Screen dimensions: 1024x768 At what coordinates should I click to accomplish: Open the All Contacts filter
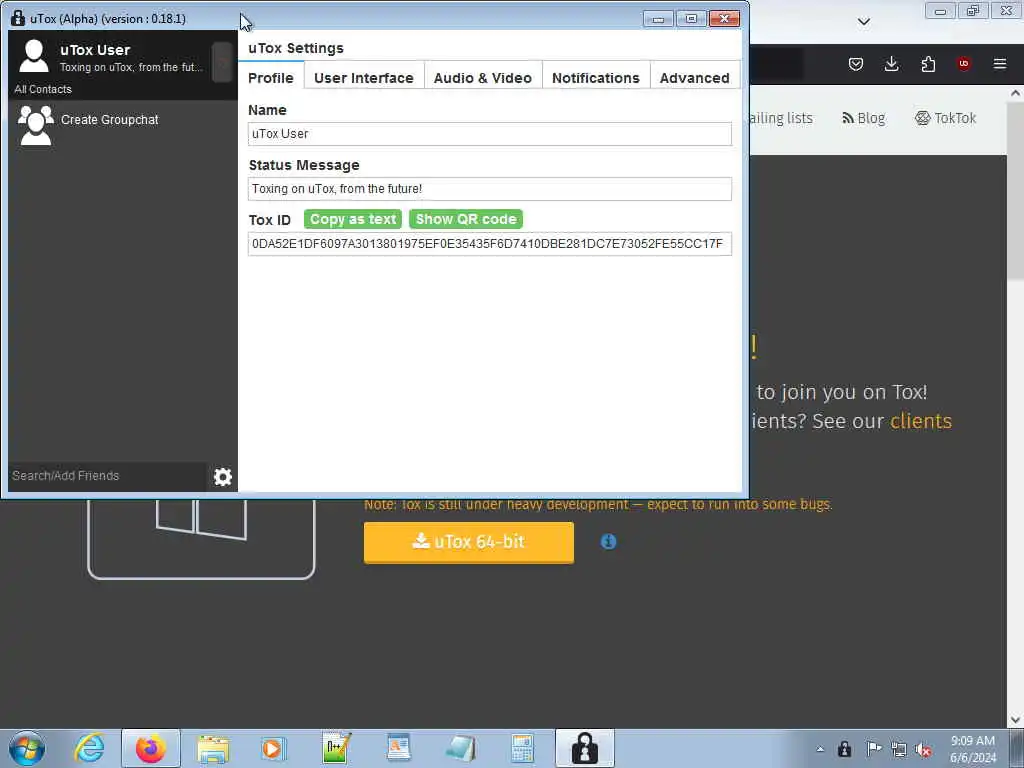(x=43, y=89)
